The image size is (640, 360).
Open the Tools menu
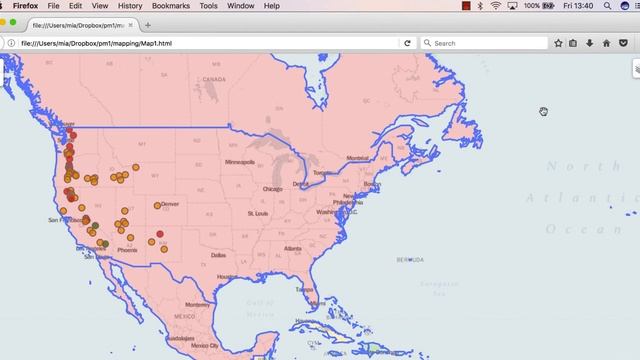(x=208, y=6)
